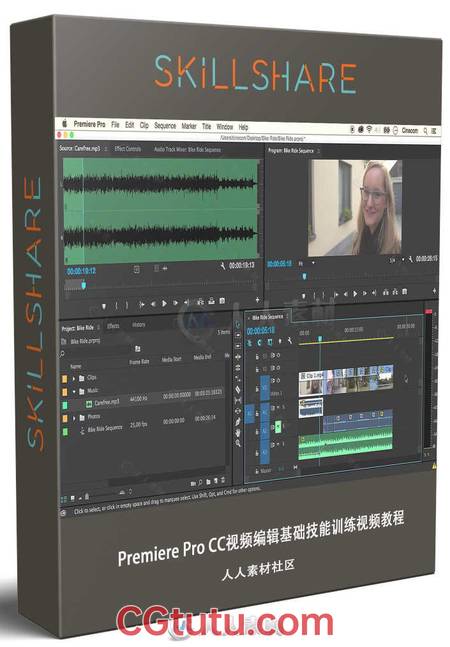This screenshot has width=450, height=647.
Task: Click timeline timecode 00:00:05:18
Action: pyautogui.click(x=261, y=331)
